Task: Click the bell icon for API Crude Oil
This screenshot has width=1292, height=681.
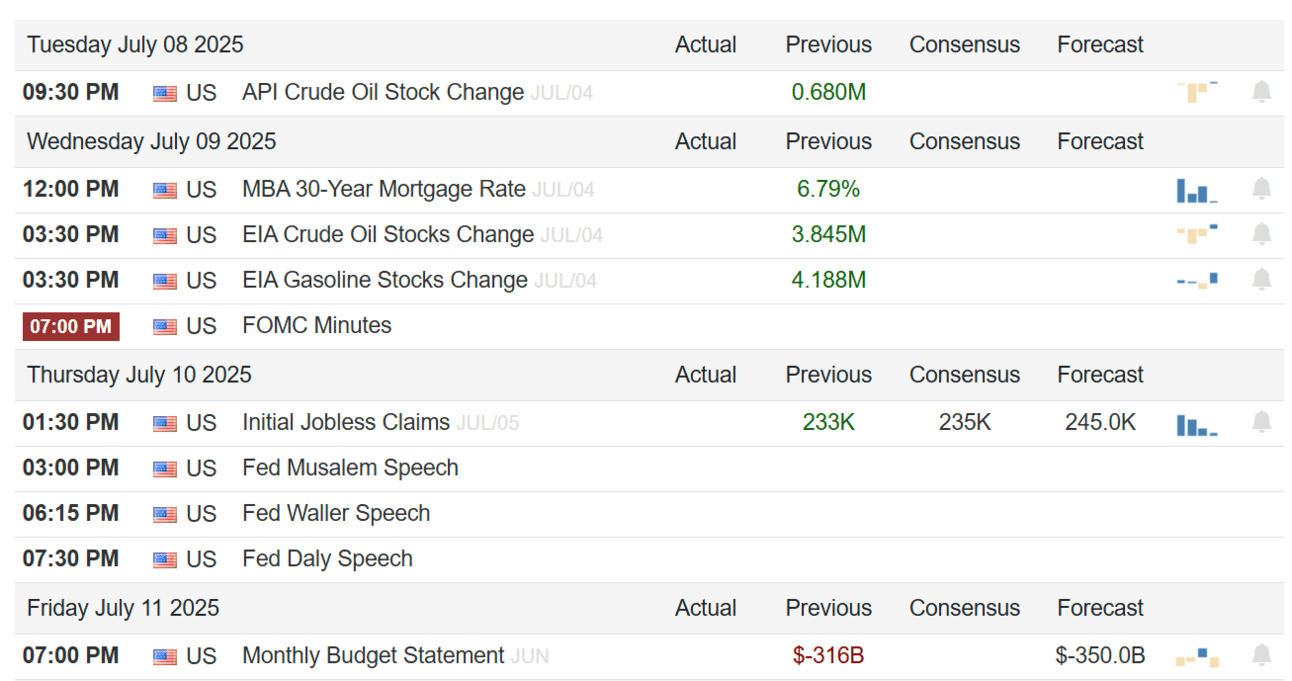Action: click(1262, 93)
